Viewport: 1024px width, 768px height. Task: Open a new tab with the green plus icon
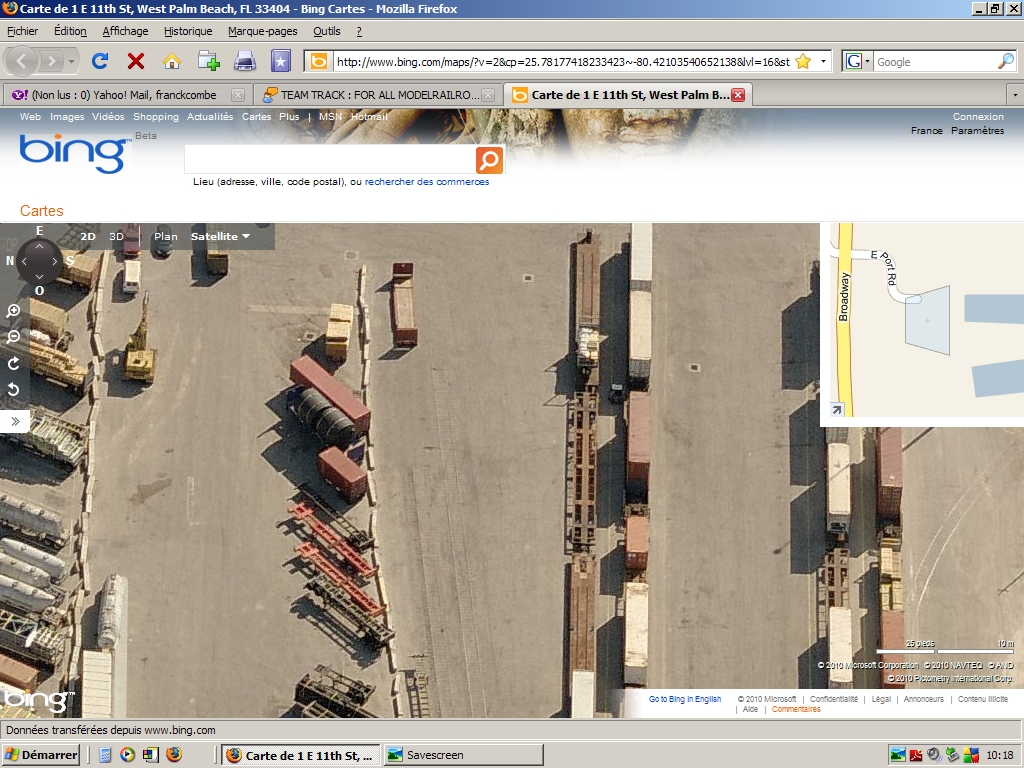point(208,61)
